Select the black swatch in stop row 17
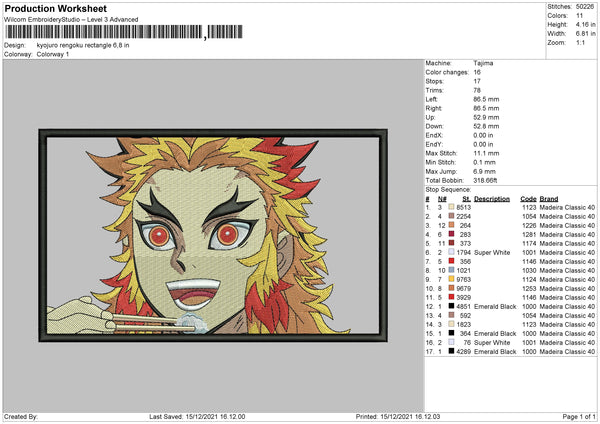The image size is (600, 424). [x=451, y=351]
